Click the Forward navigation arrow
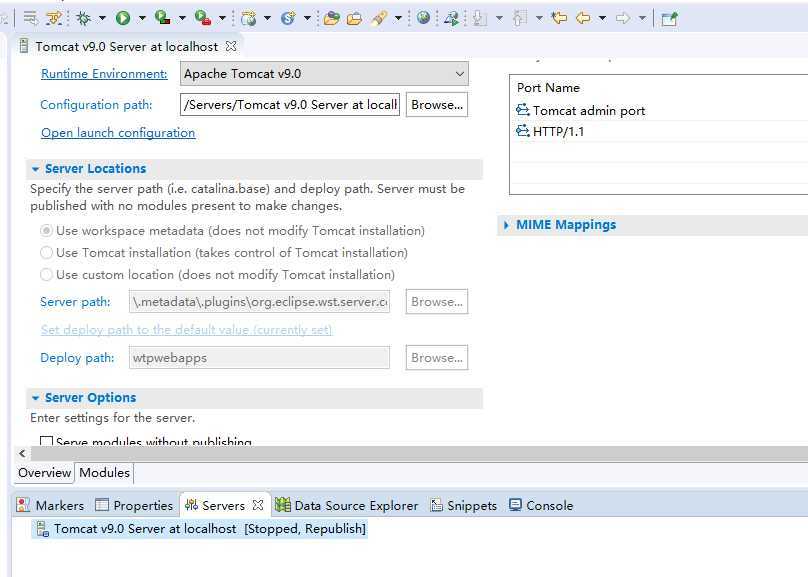 point(622,19)
